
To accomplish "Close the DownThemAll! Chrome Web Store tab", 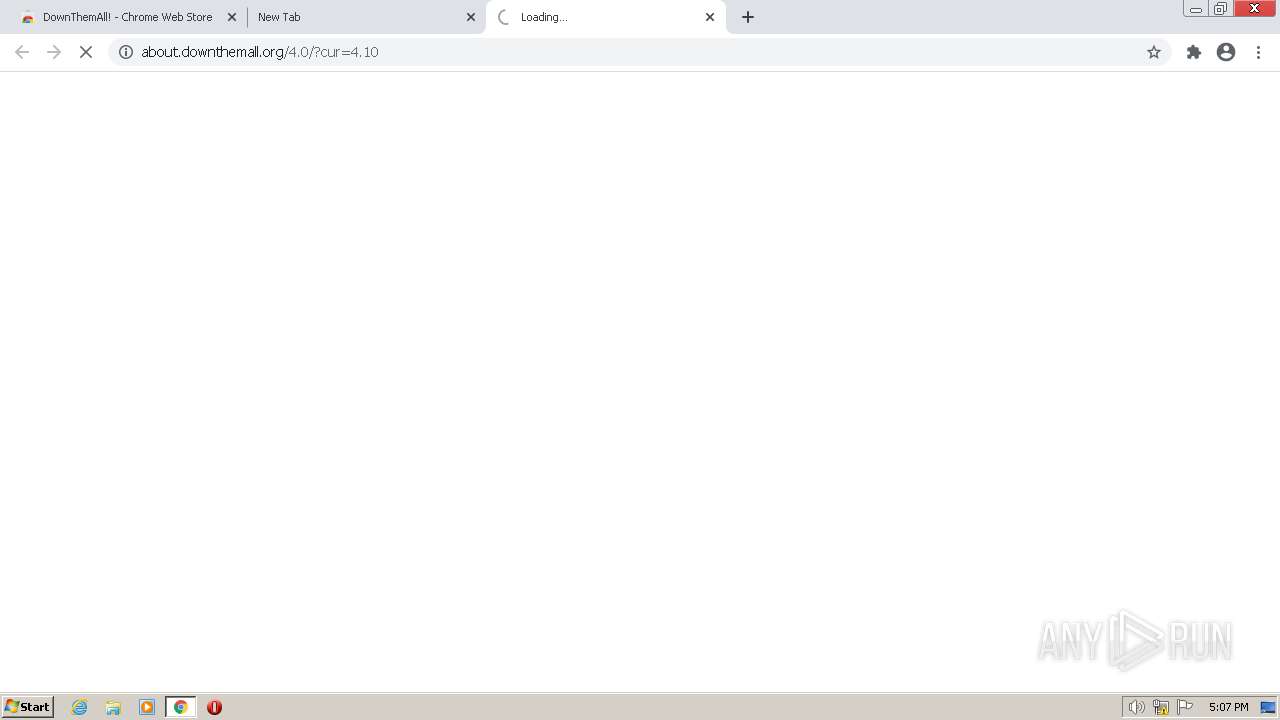I will click(x=232, y=17).
